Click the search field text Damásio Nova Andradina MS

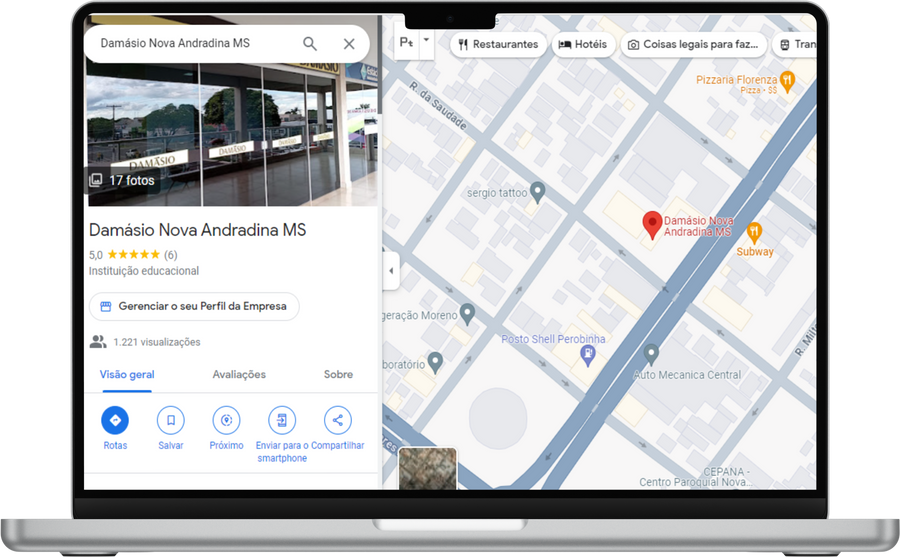click(175, 43)
